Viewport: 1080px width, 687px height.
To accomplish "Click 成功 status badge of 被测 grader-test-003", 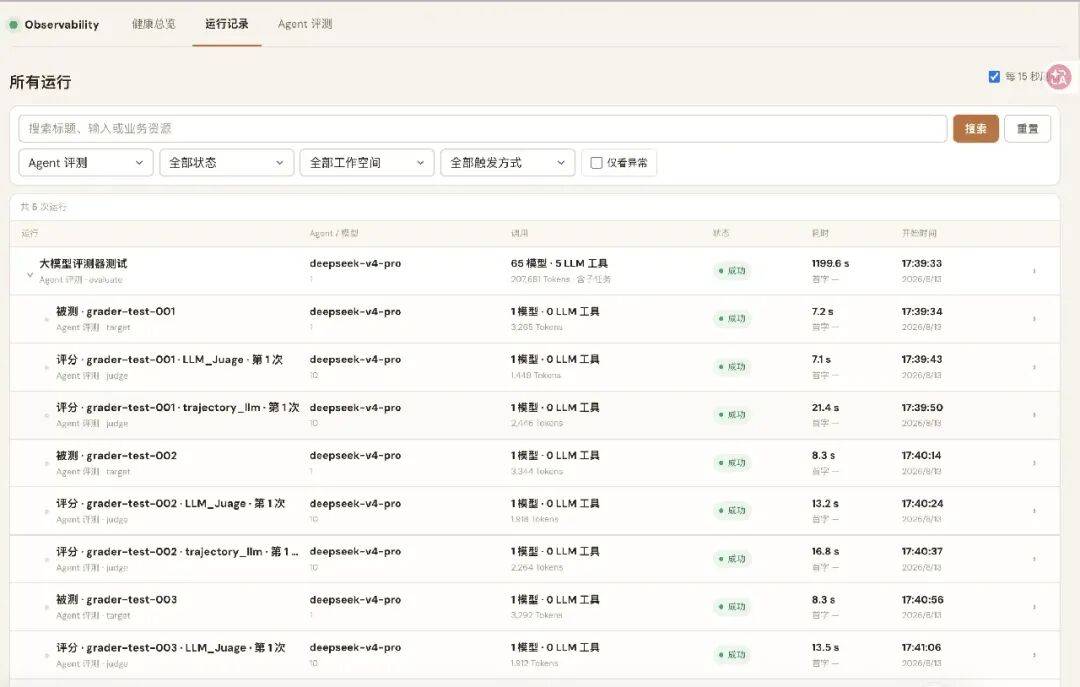I will click(732, 607).
